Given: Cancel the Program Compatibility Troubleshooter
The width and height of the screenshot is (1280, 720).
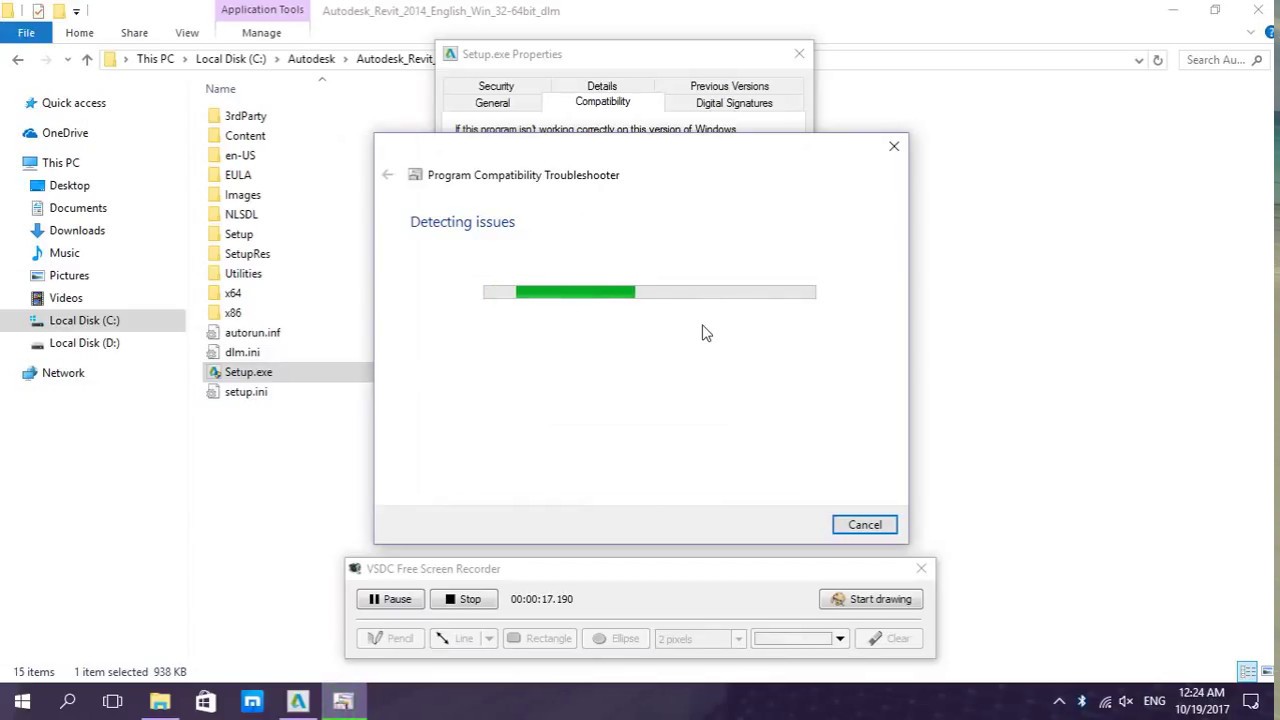Looking at the screenshot, I should point(865,524).
